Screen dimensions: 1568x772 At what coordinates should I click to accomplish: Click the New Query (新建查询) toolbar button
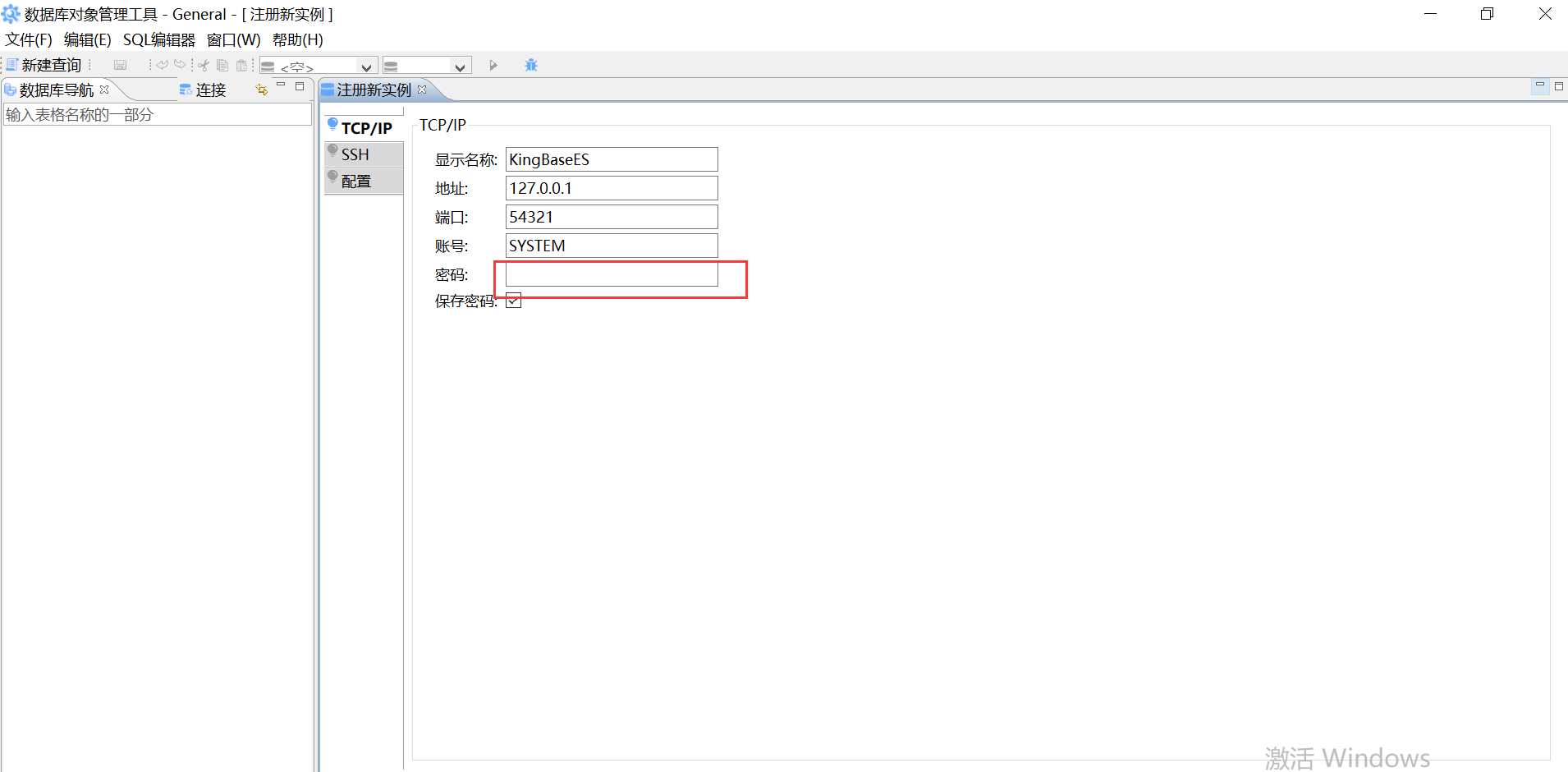click(44, 65)
